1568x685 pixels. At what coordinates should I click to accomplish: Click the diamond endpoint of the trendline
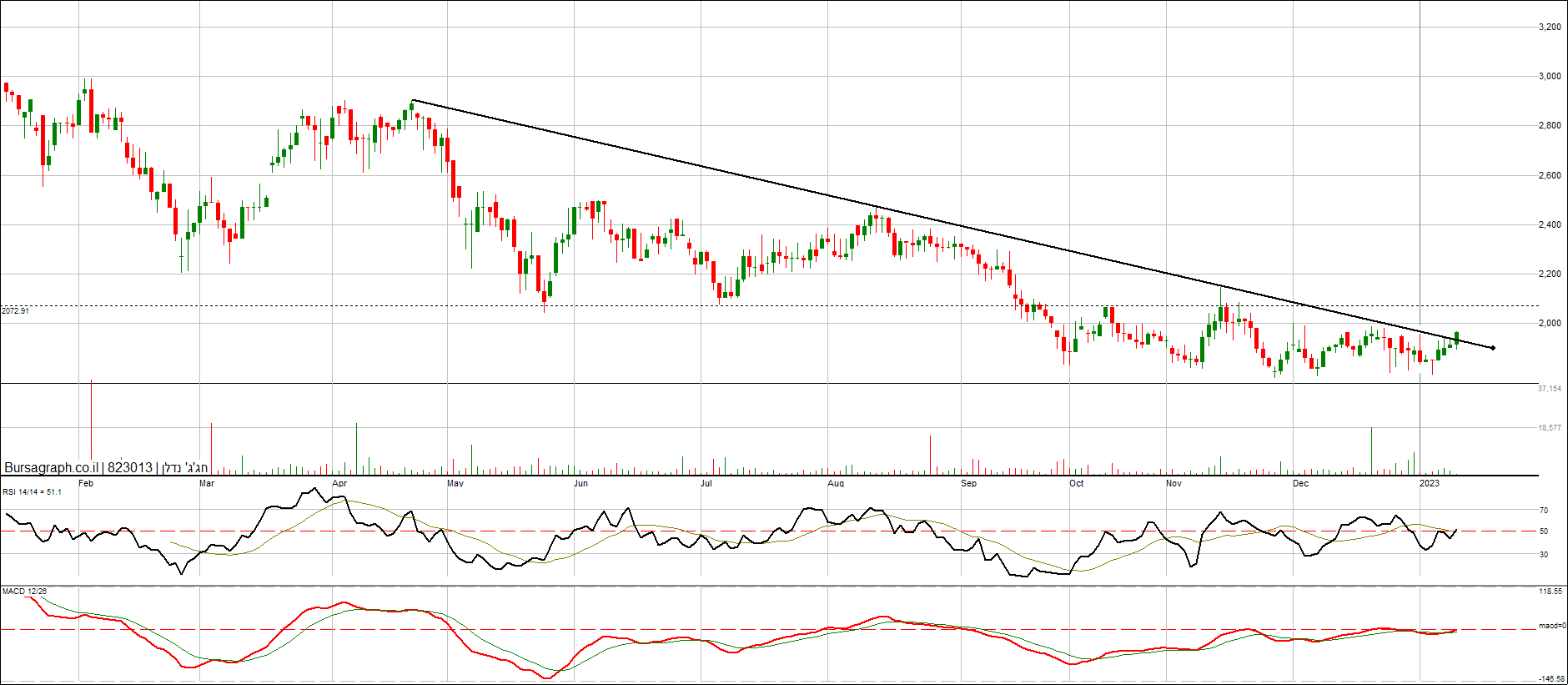pos(1492,348)
